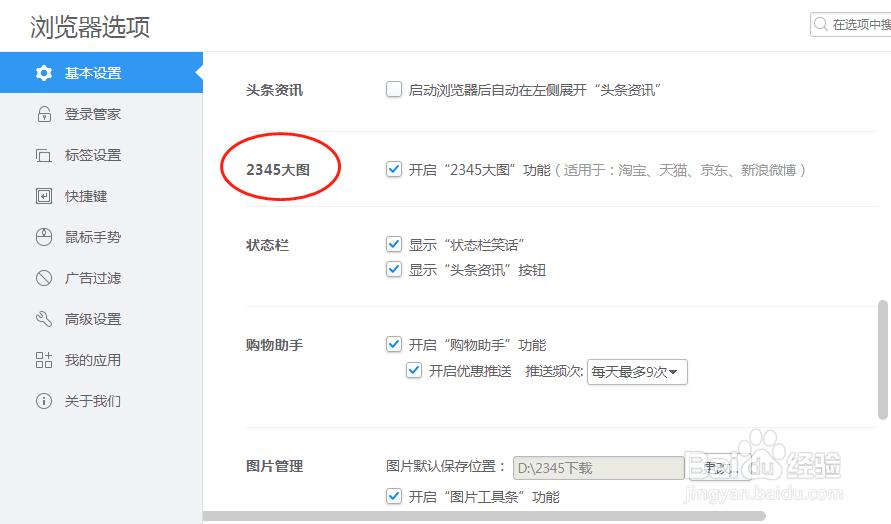Viewport: 891px width, 524px height.
Task: Click the shortcut key icon beside 快捷键
Action: pyautogui.click(x=44, y=196)
